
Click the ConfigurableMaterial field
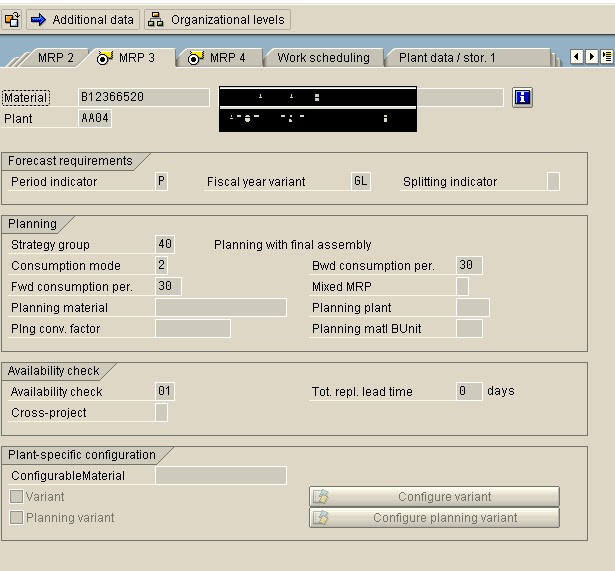tap(221, 475)
